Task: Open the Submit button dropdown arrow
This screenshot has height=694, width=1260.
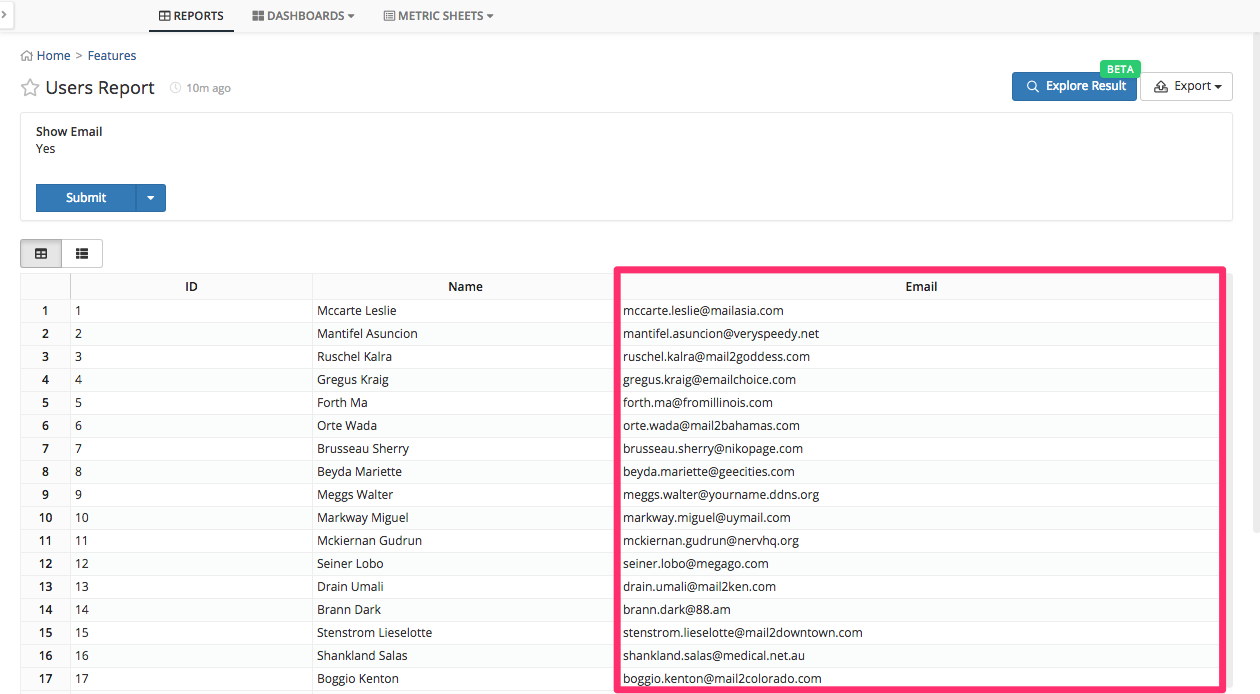Action: click(x=151, y=198)
